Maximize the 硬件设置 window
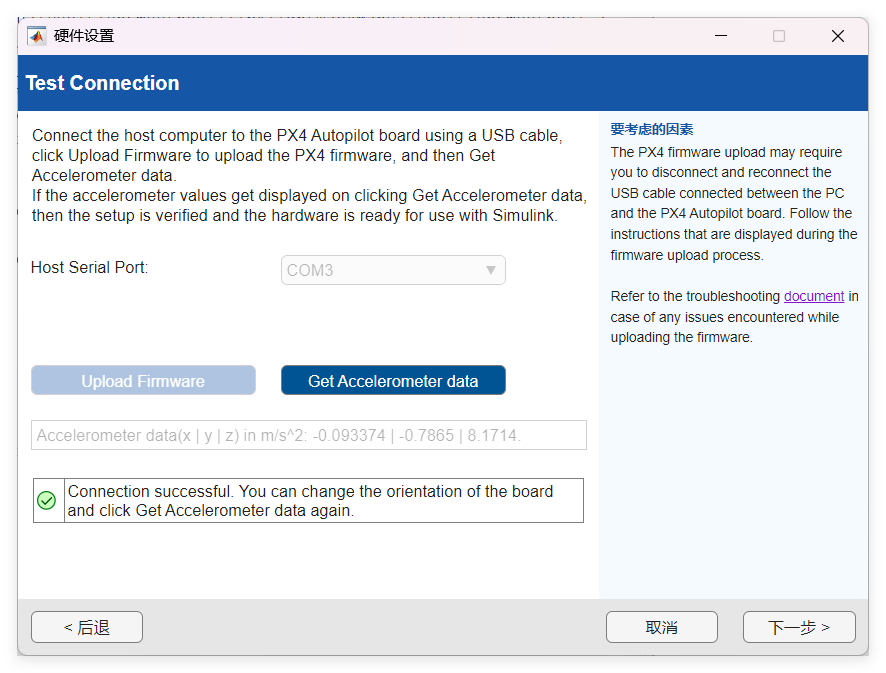Screen dimensions: 886x673 779,36
